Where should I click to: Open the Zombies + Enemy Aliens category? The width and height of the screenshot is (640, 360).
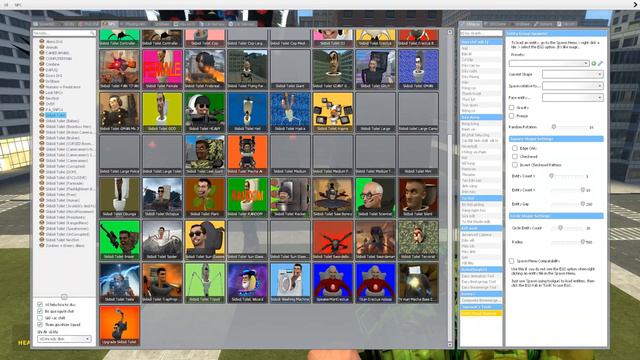[65, 246]
